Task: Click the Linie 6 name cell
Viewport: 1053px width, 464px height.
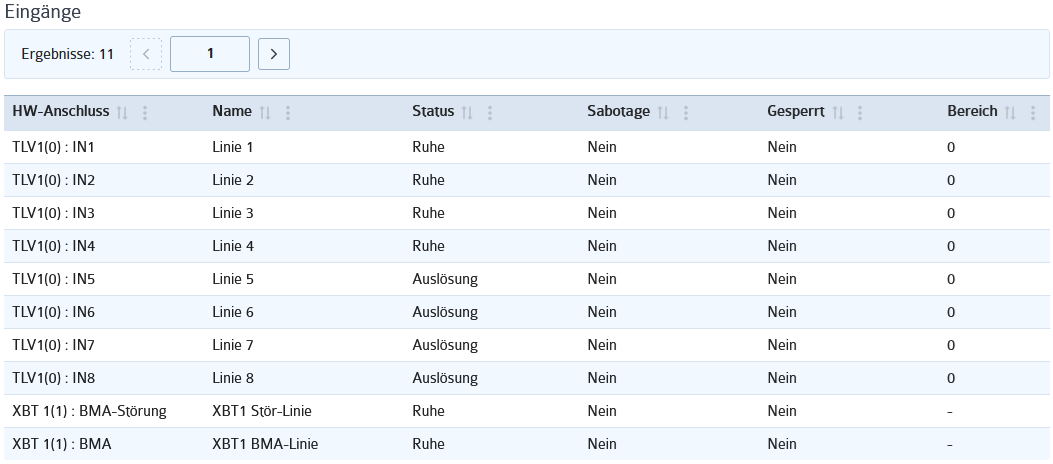Action: point(232,312)
